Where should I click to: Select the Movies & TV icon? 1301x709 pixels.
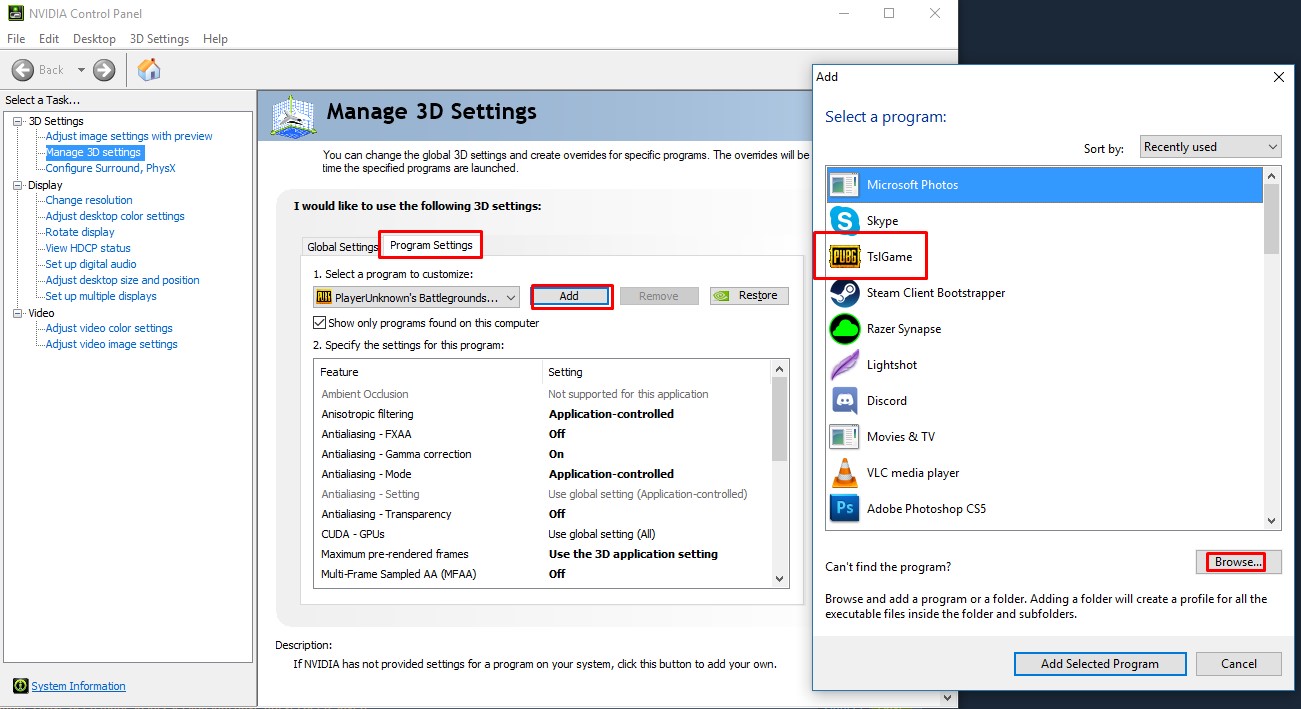tap(845, 437)
